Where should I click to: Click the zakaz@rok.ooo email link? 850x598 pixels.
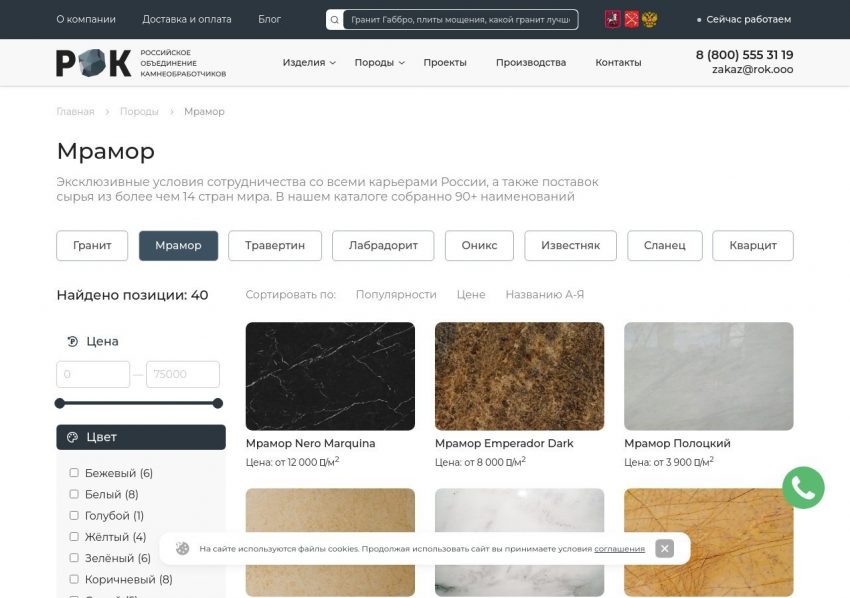(x=752, y=69)
